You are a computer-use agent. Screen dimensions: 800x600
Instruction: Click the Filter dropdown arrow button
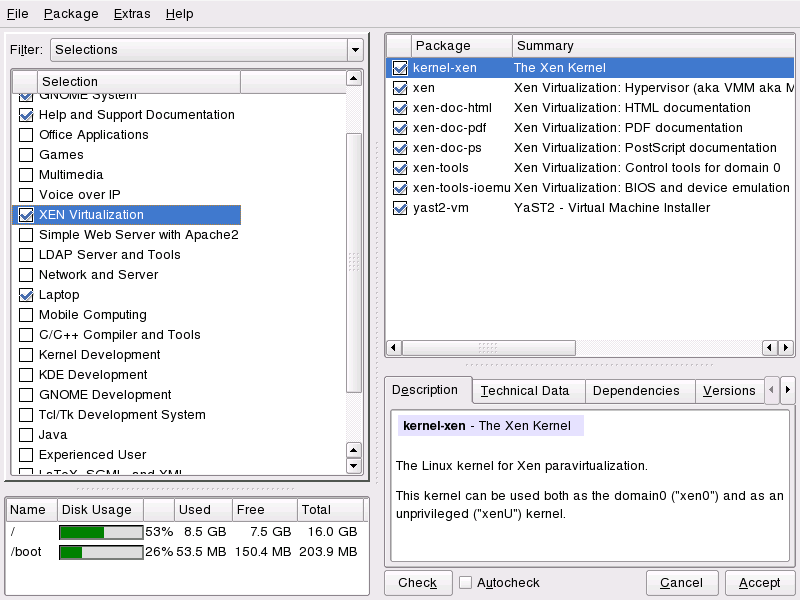pyautogui.click(x=355, y=50)
